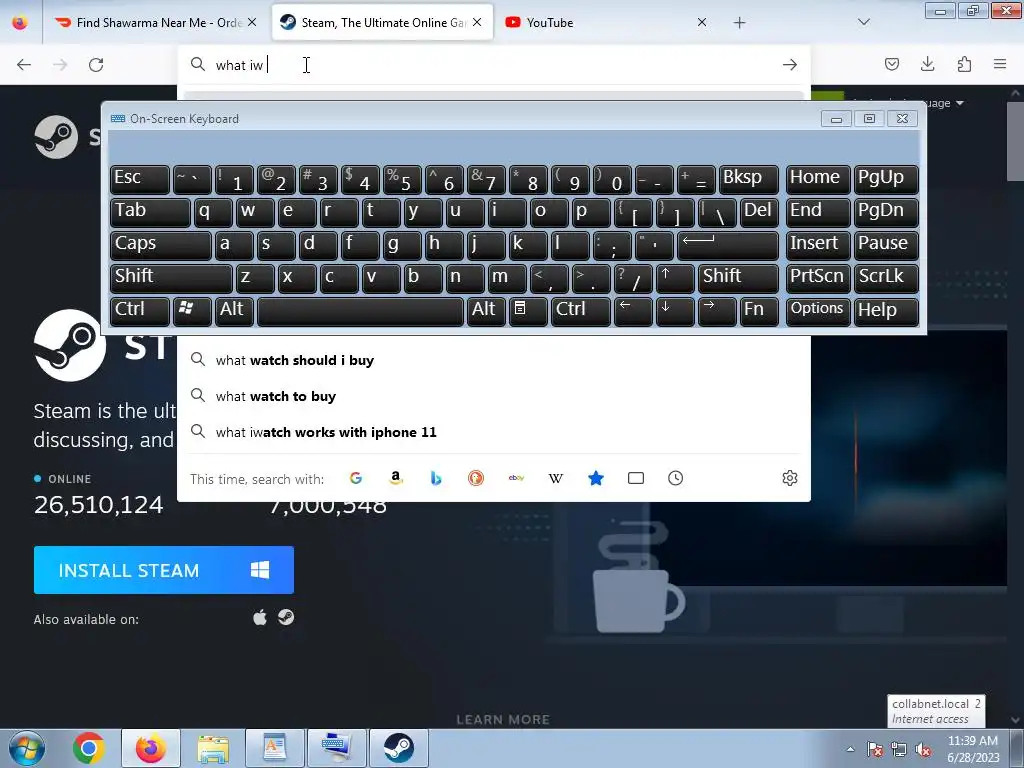
Task: Click Help key on On-Screen Keyboard
Action: pyautogui.click(x=886, y=310)
